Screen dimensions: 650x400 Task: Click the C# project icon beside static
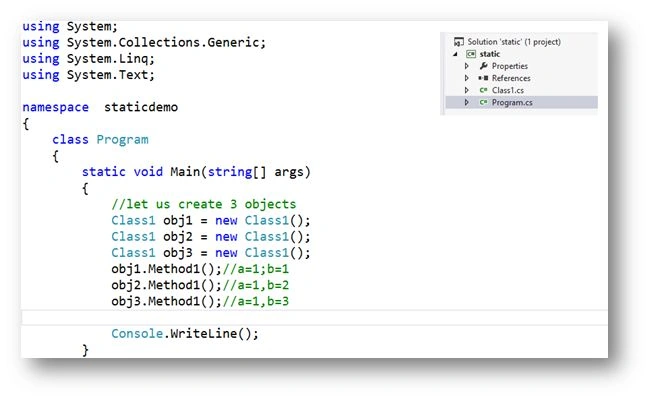click(471, 54)
